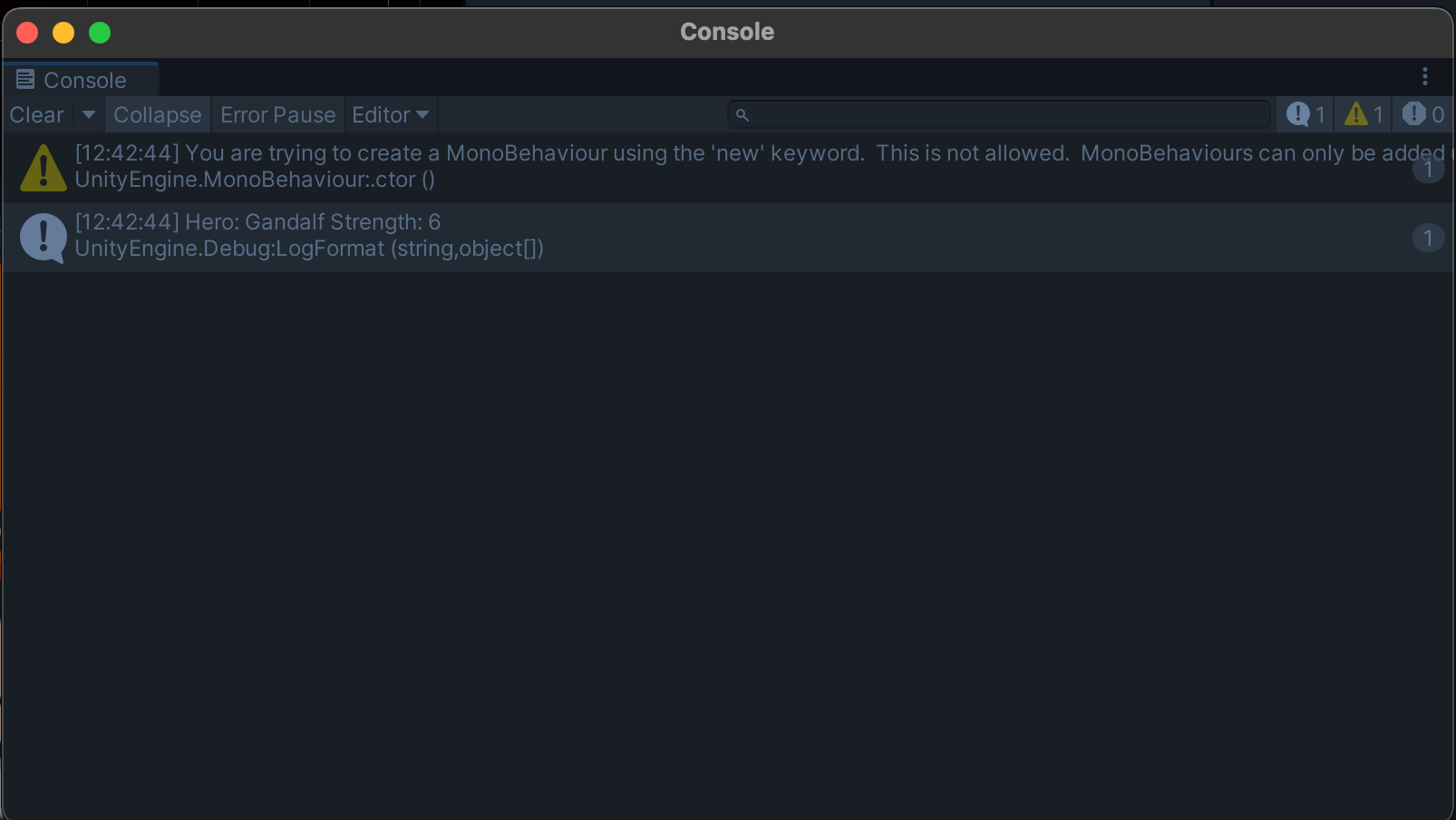Enable Error Pause in the toolbar

click(277, 115)
